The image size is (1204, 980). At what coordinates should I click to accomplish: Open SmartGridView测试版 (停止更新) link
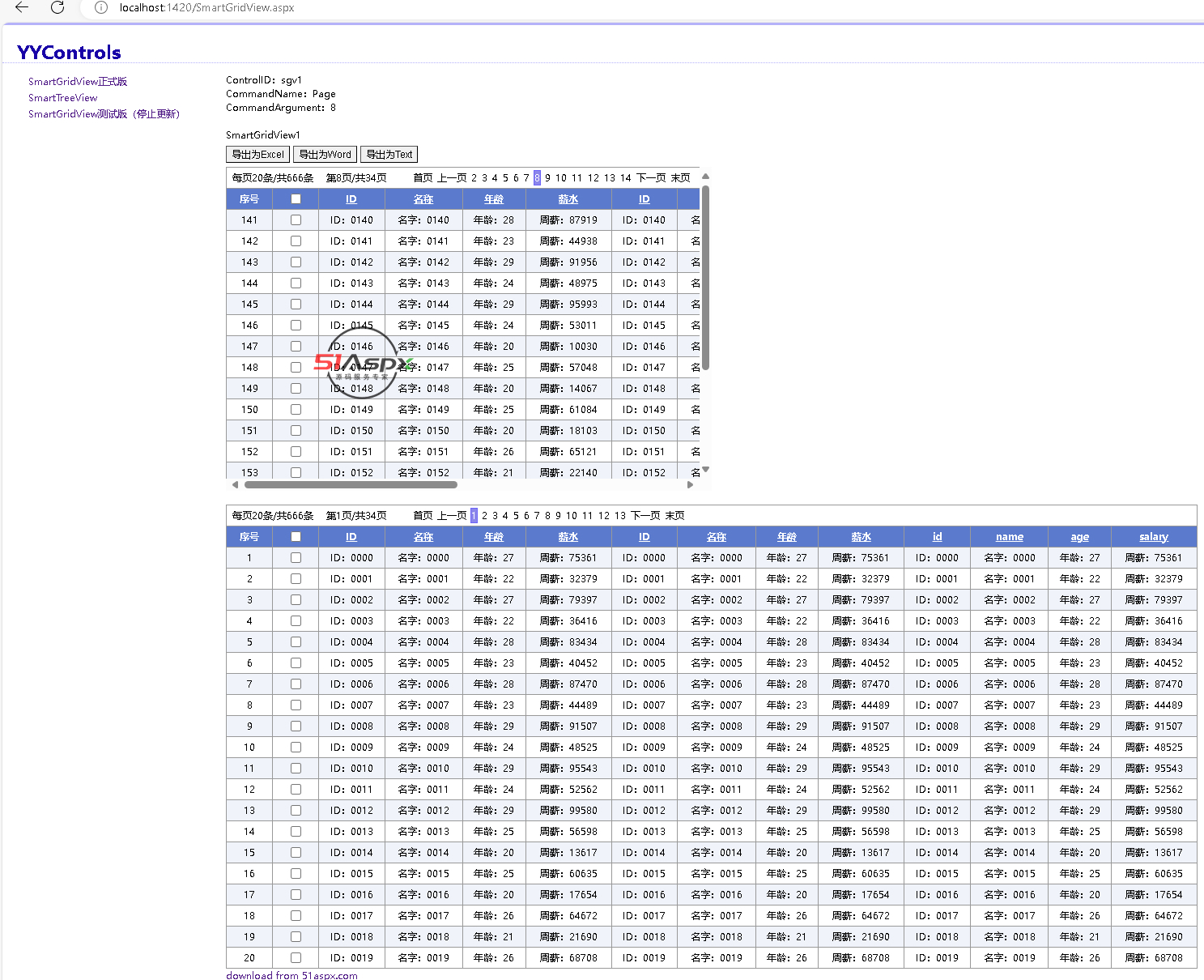coord(104,114)
